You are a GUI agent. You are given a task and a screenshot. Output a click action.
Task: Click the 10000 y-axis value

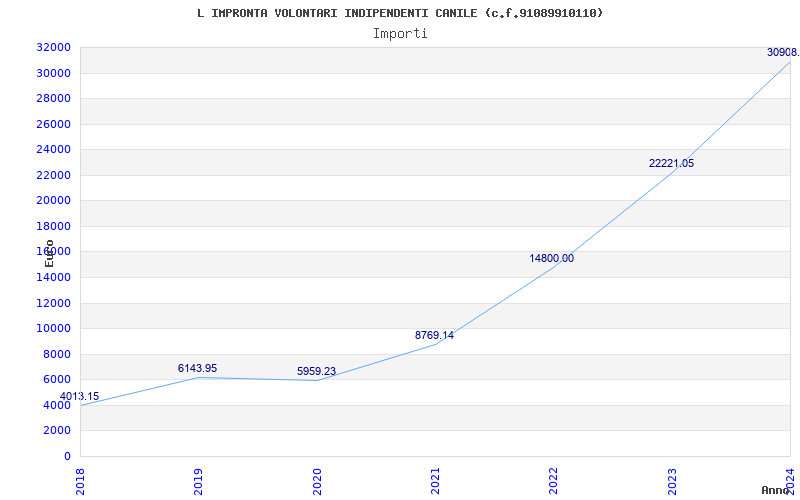pos(53,329)
